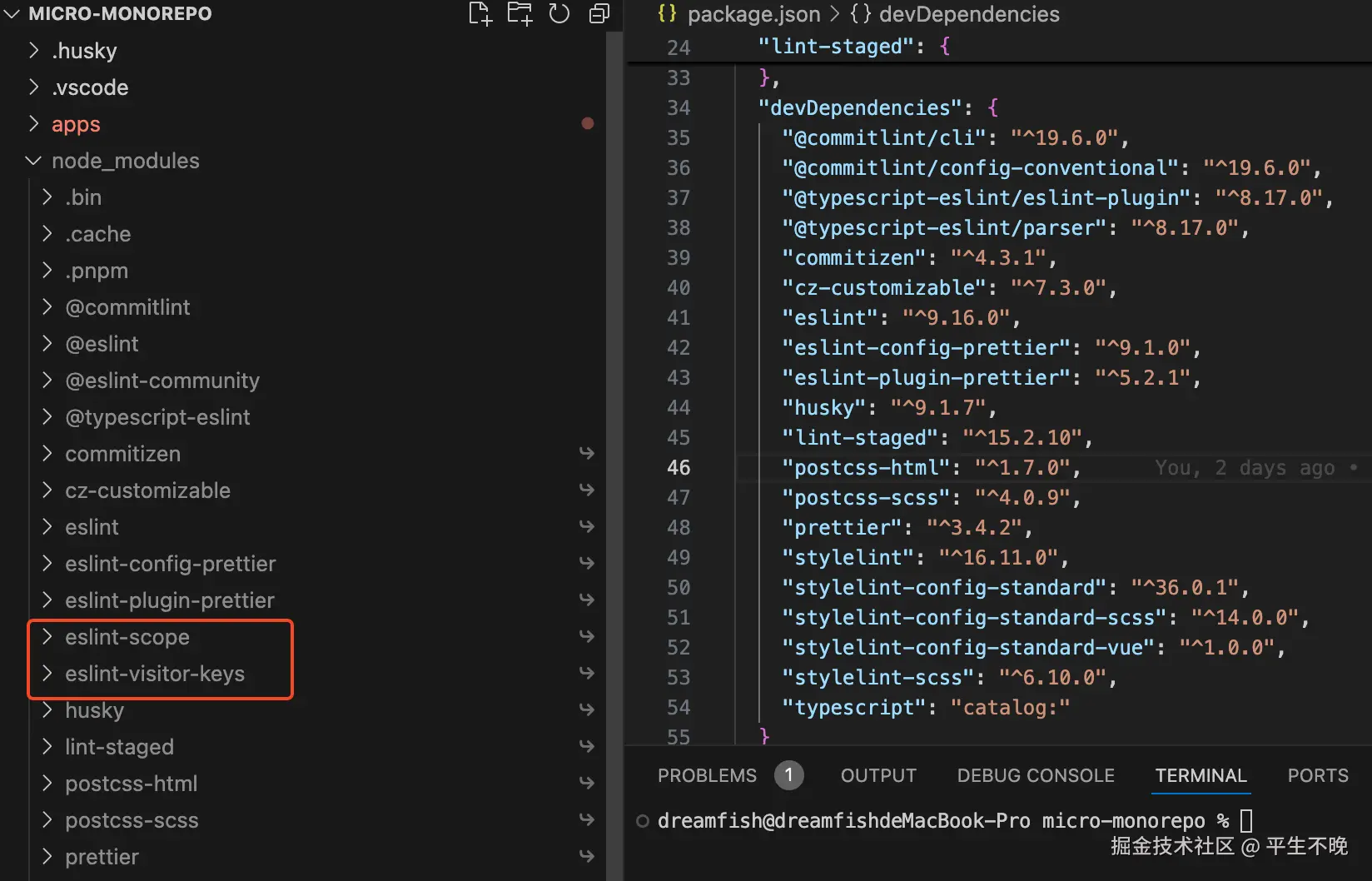Expand the @commitlint folder
1372x881 pixels.
(47, 306)
